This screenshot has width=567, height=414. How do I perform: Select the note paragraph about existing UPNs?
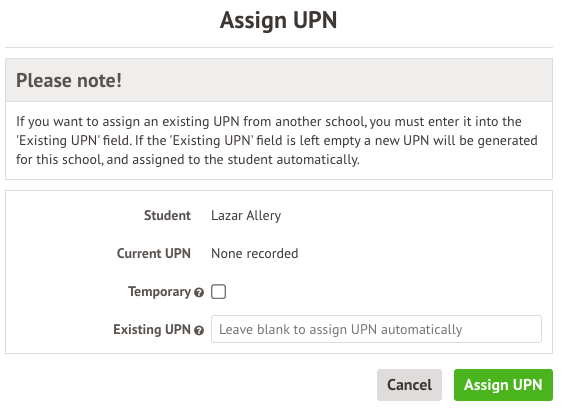click(277, 140)
